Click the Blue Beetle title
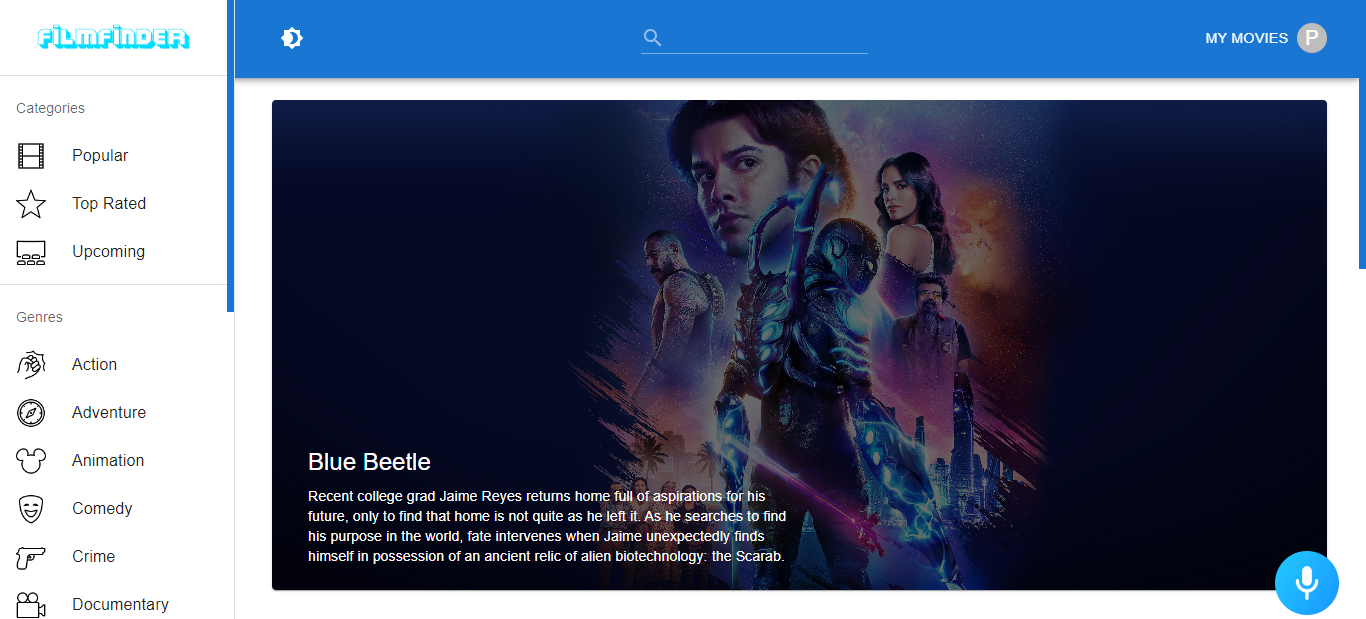Image resolution: width=1366 pixels, height=619 pixels. (x=369, y=462)
